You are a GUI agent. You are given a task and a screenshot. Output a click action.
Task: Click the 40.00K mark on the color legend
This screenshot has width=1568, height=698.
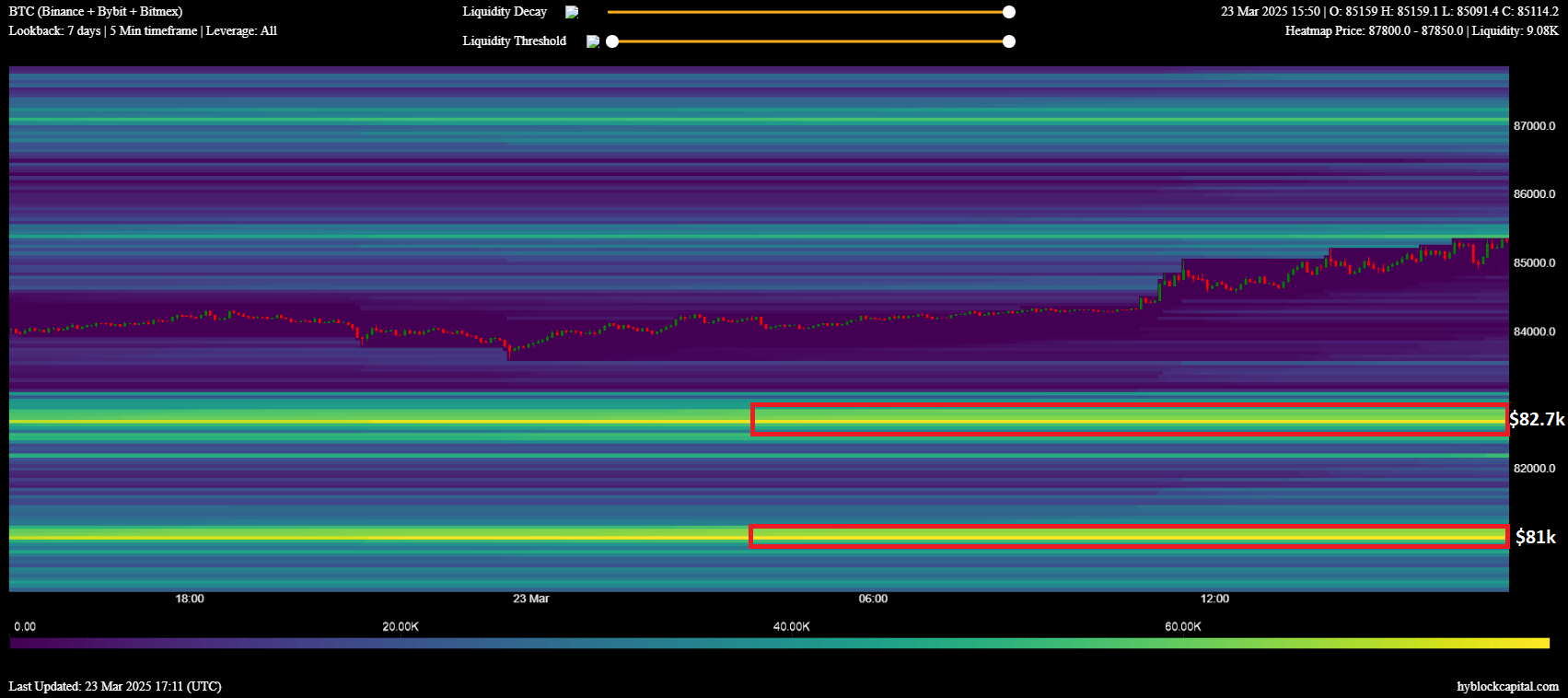click(x=791, y=627)
